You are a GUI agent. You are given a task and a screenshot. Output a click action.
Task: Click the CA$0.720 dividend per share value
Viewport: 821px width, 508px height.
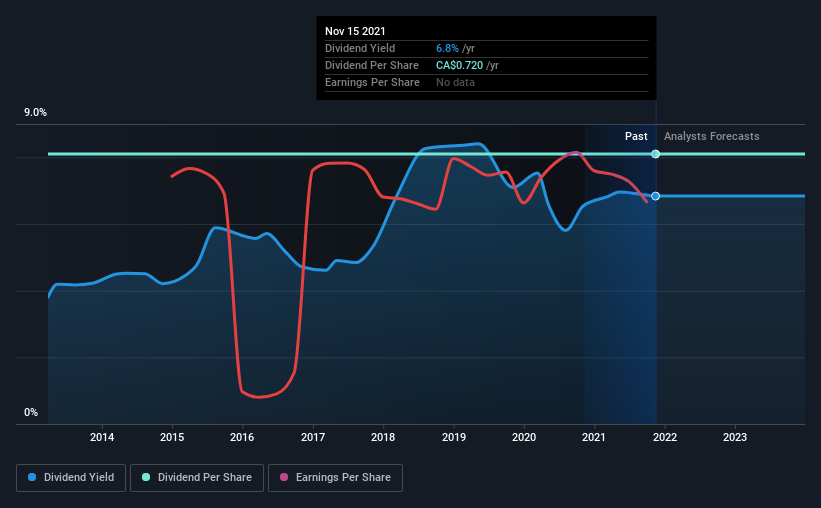(x=459, y=65)
